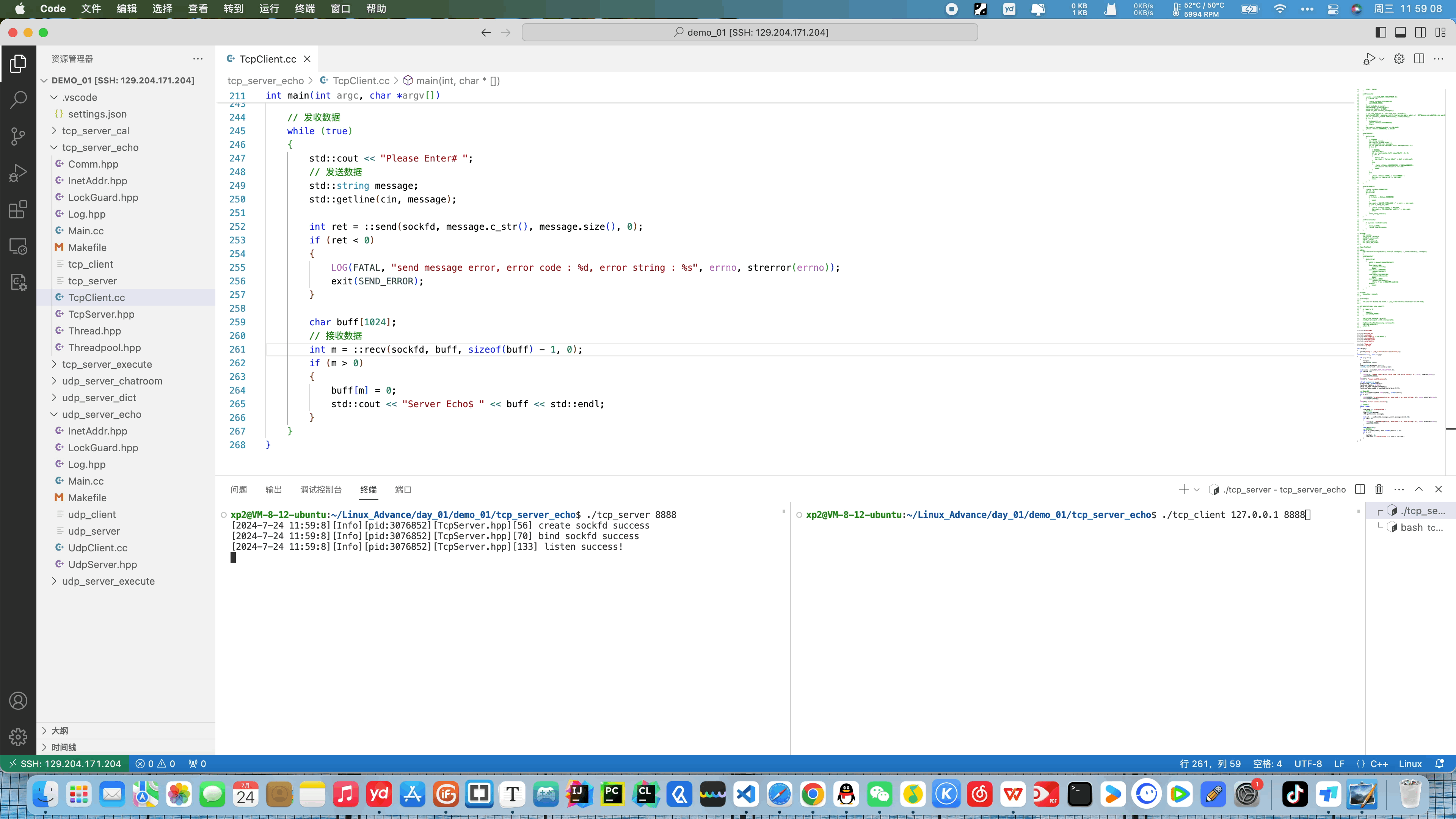1456x819 pixels.
Task: Click the C++ language mode in status bar
Action: click(1379, 764)
